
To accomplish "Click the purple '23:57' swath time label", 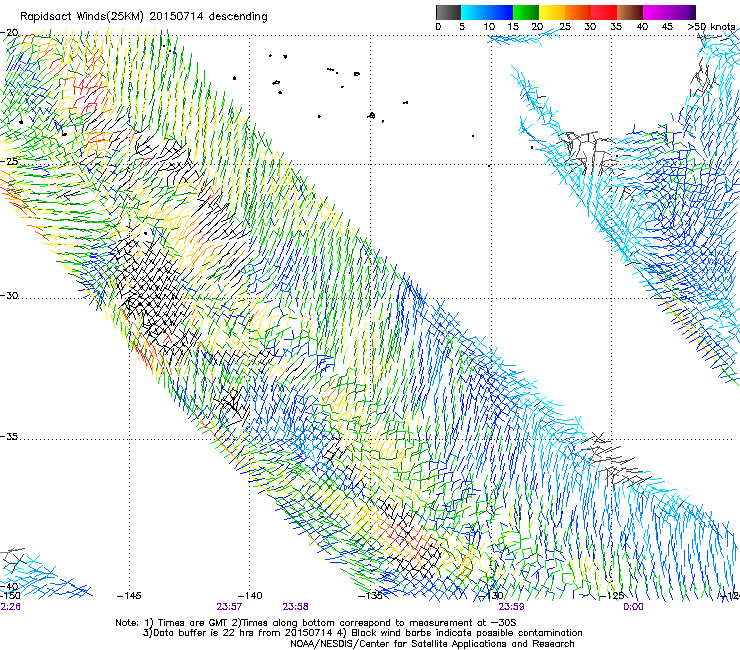I will (229, 607).
